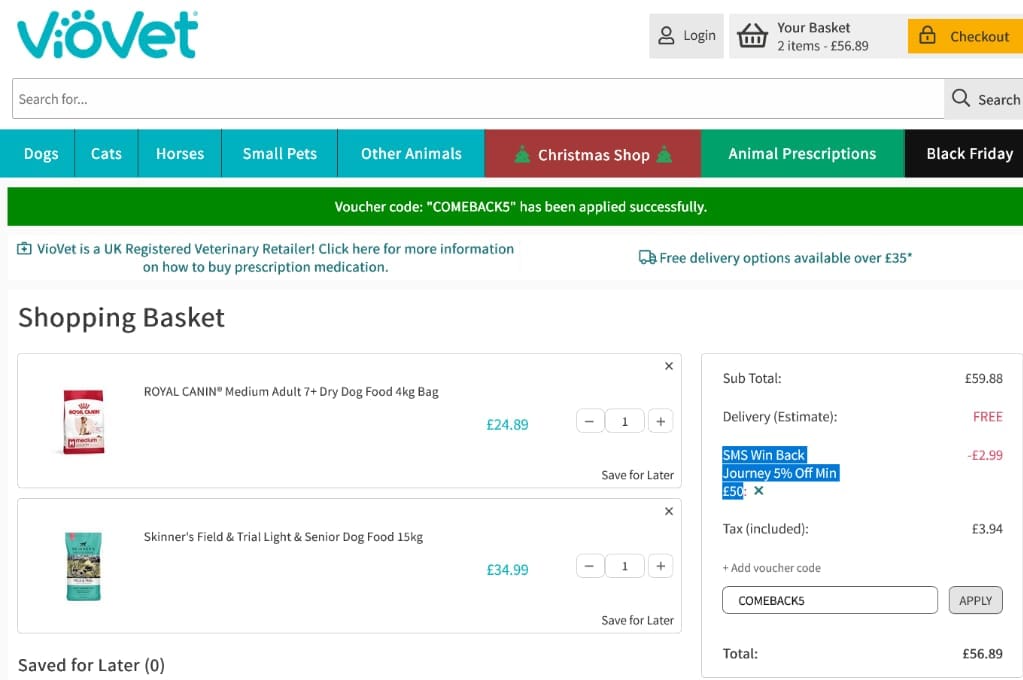
Task: Click the delivery van icon
Action: (647, 258)
